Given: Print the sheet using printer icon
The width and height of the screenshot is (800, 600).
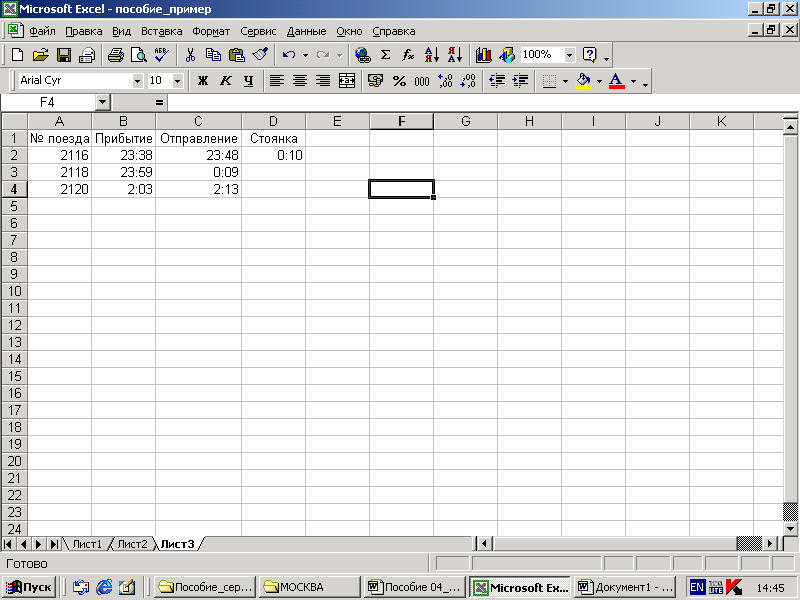Looking at the screenshot, I should pyautogui.click(x=115, y=55).
